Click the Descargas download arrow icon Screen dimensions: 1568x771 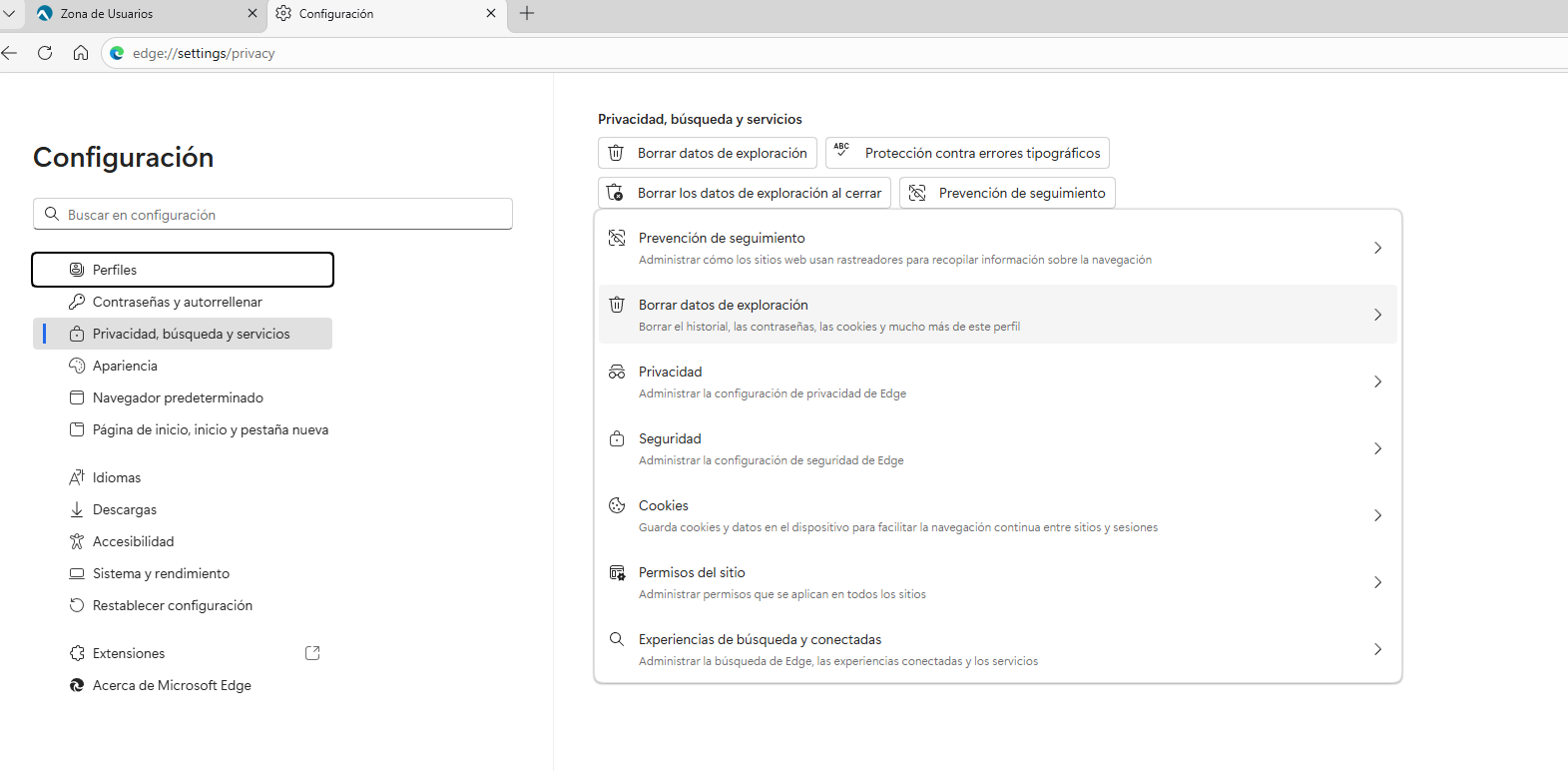(x=77, y=509)
